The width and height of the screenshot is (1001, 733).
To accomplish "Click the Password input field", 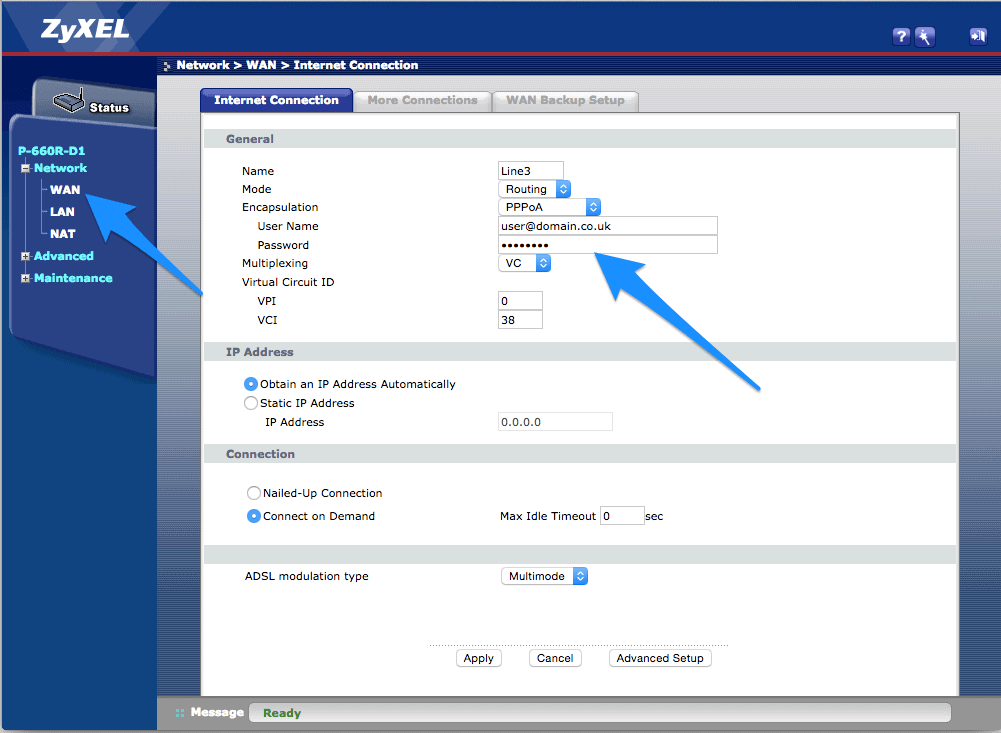I will coord(608,245).
